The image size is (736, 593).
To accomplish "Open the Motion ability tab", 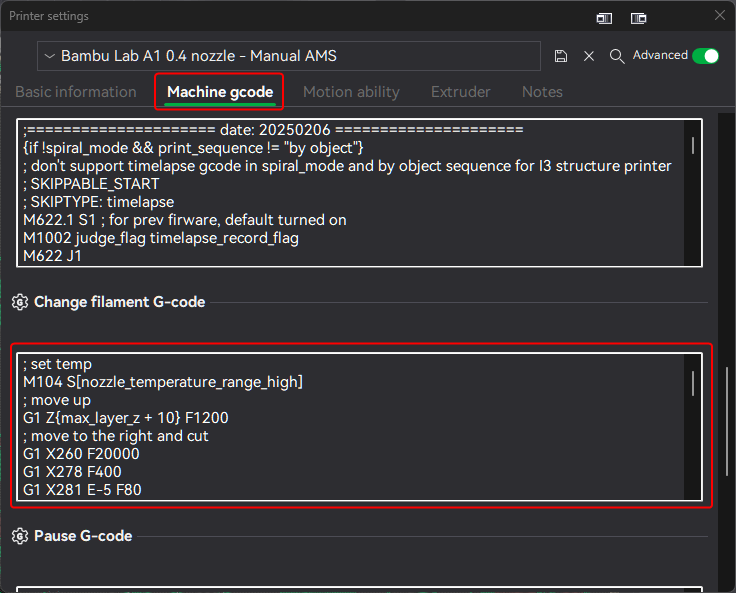I will click(351, 92).
